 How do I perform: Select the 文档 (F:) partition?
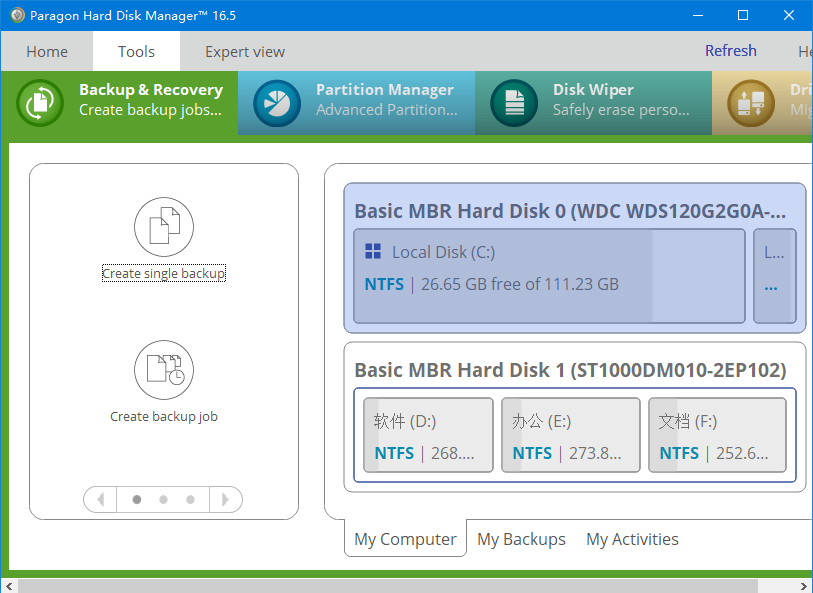click(718, 435)
